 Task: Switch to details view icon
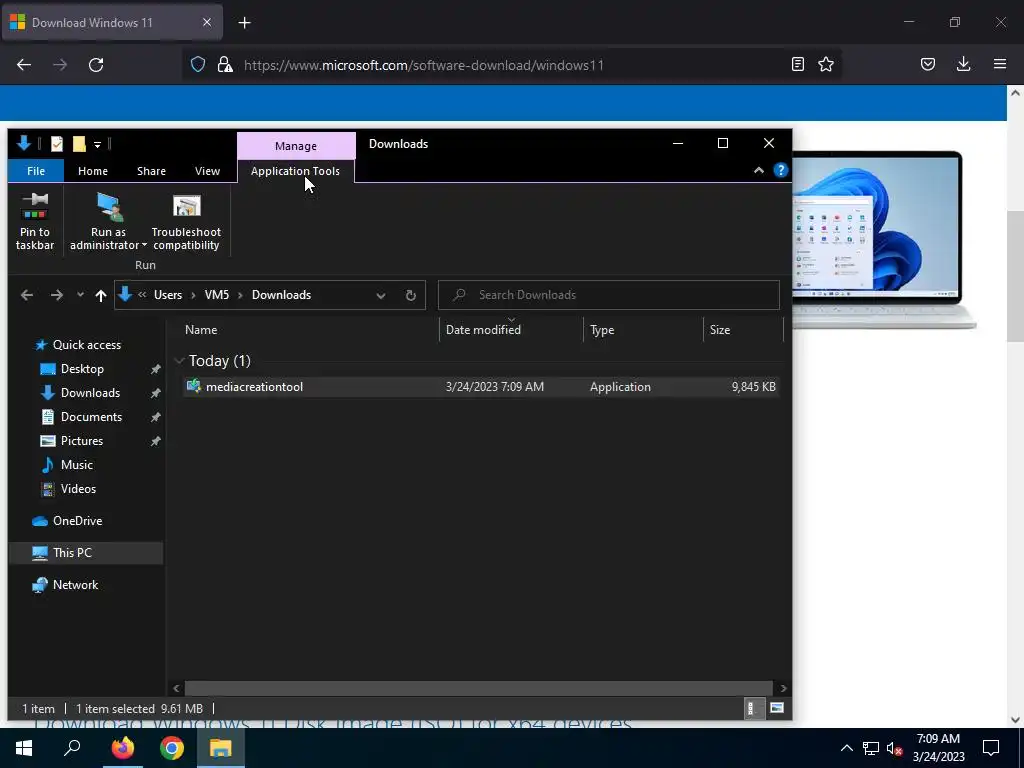coord(752,709)
